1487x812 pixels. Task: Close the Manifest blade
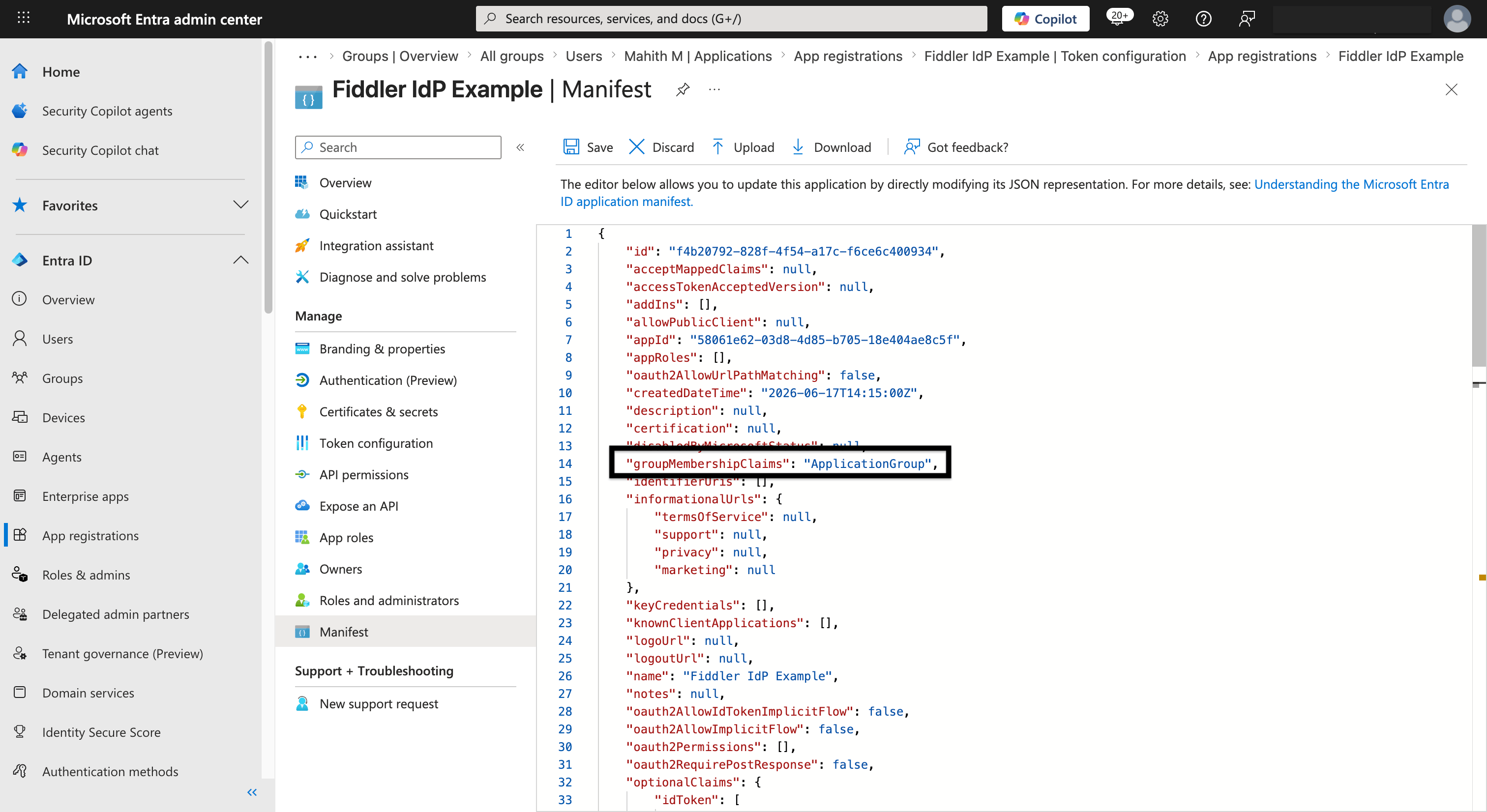pos(1451,89)
